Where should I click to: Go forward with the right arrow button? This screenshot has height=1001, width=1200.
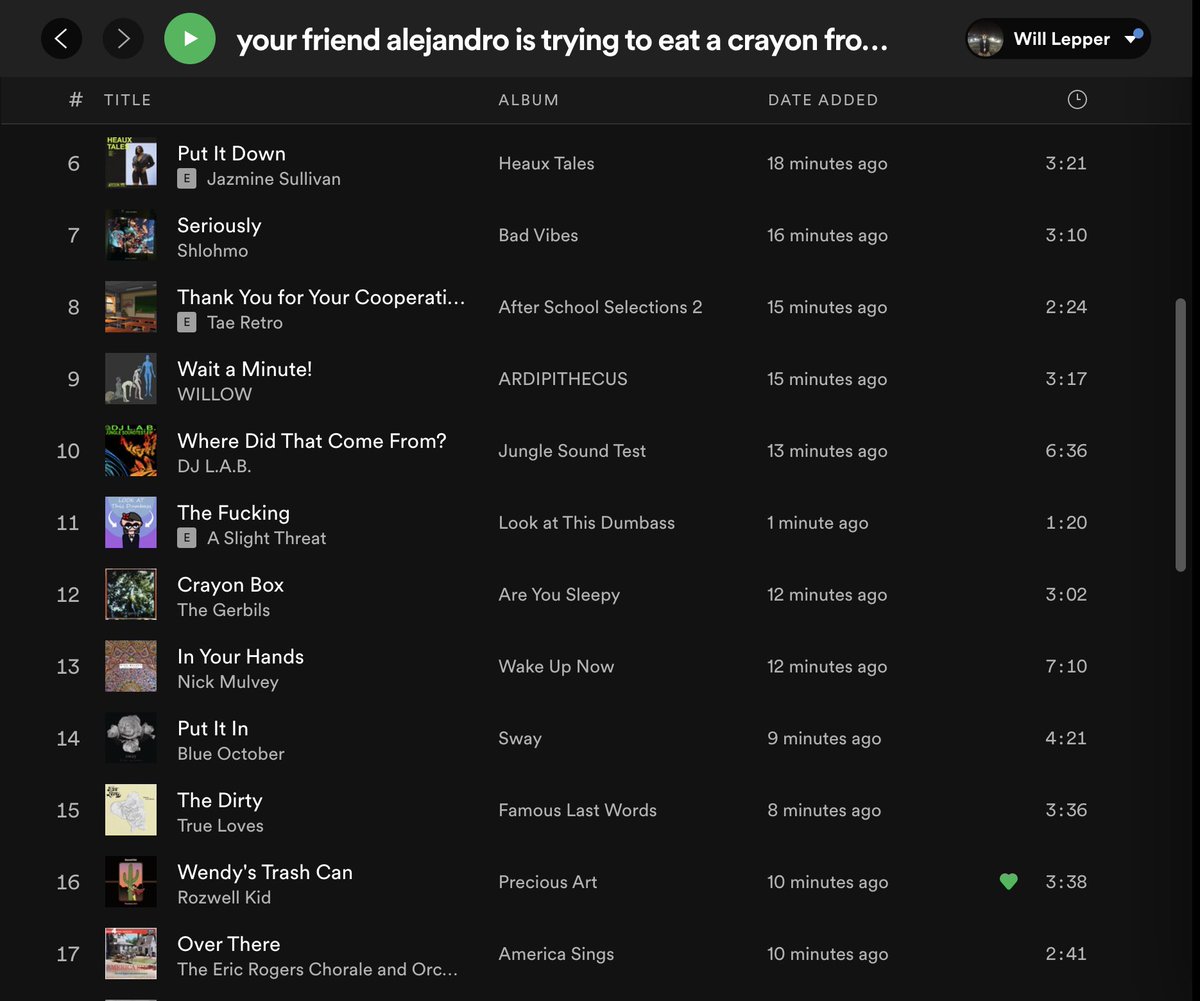[x=123, y=39]
